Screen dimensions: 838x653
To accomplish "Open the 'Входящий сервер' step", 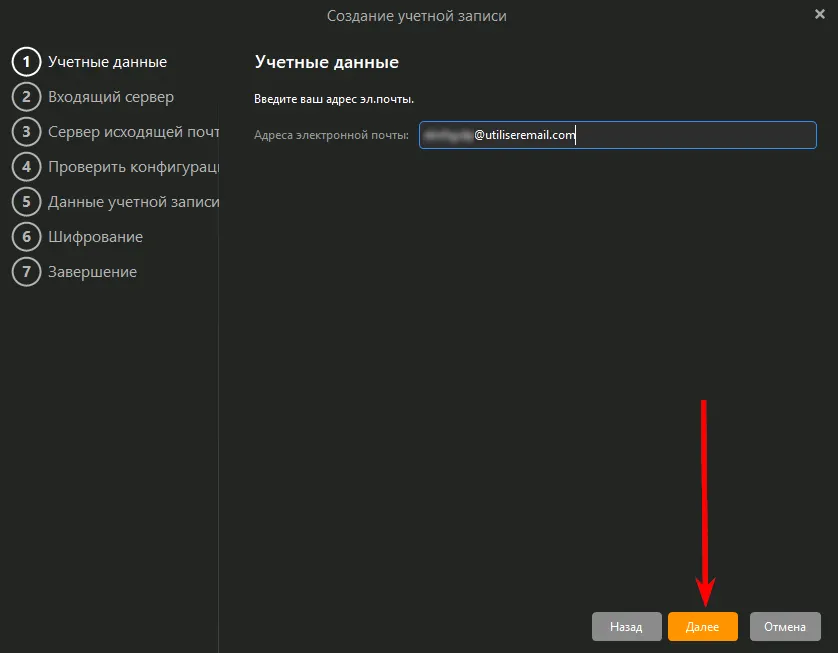I will [x=111, y=97].
